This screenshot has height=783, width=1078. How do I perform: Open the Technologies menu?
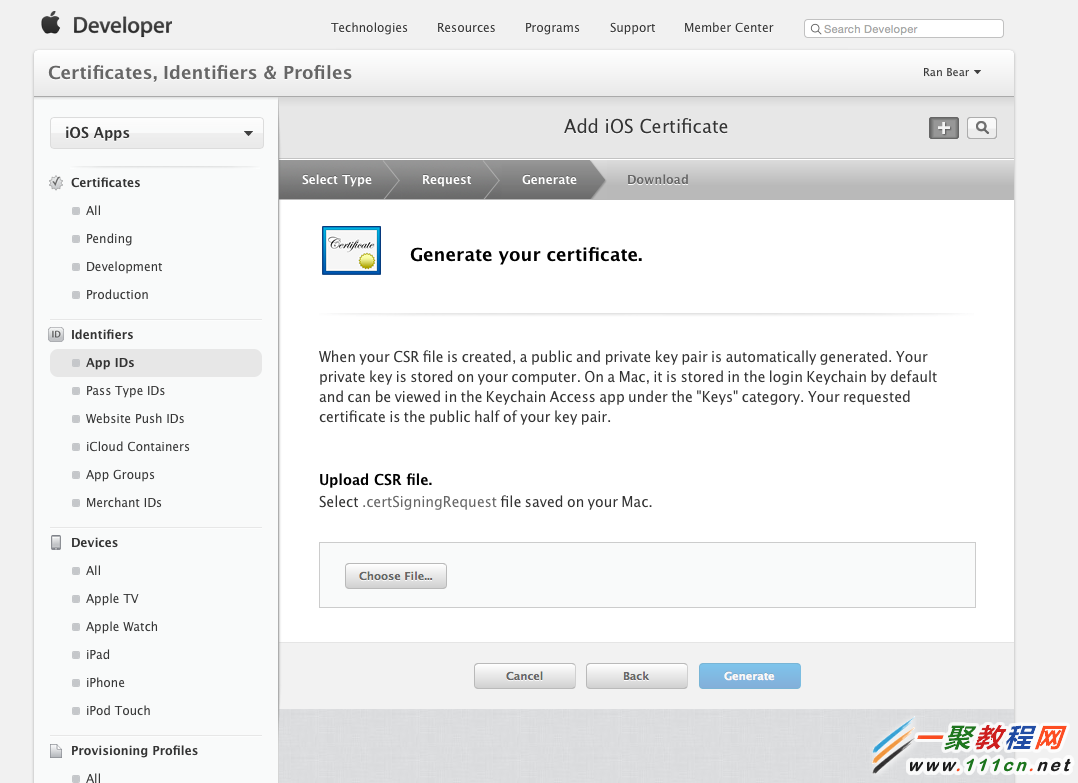pos(369,28)
